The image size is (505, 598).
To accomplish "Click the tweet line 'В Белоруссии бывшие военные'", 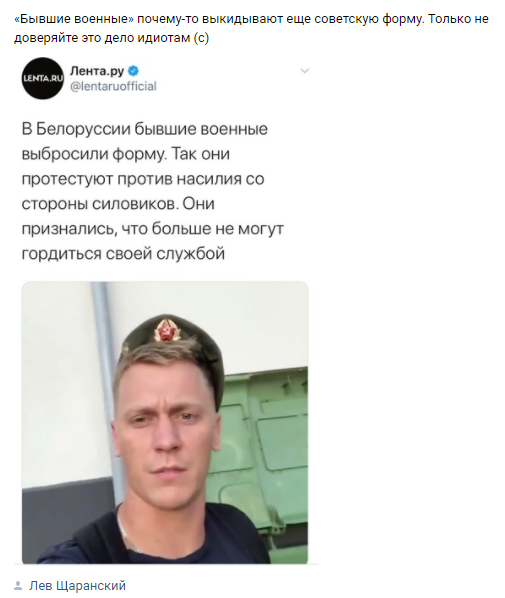I will (145, 129).
